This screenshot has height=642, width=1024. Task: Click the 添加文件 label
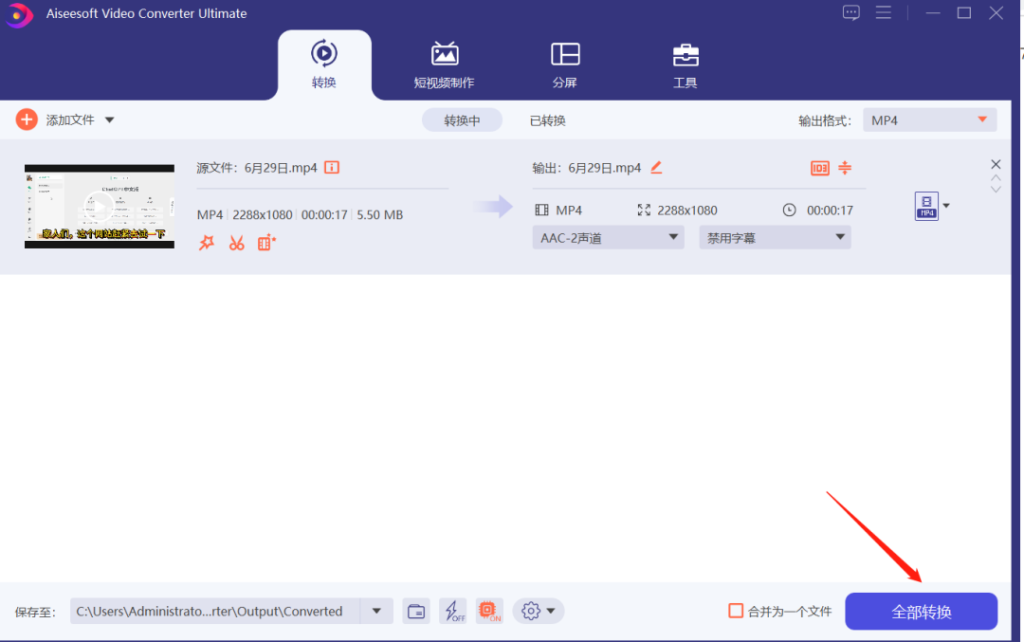click(70, 120)
